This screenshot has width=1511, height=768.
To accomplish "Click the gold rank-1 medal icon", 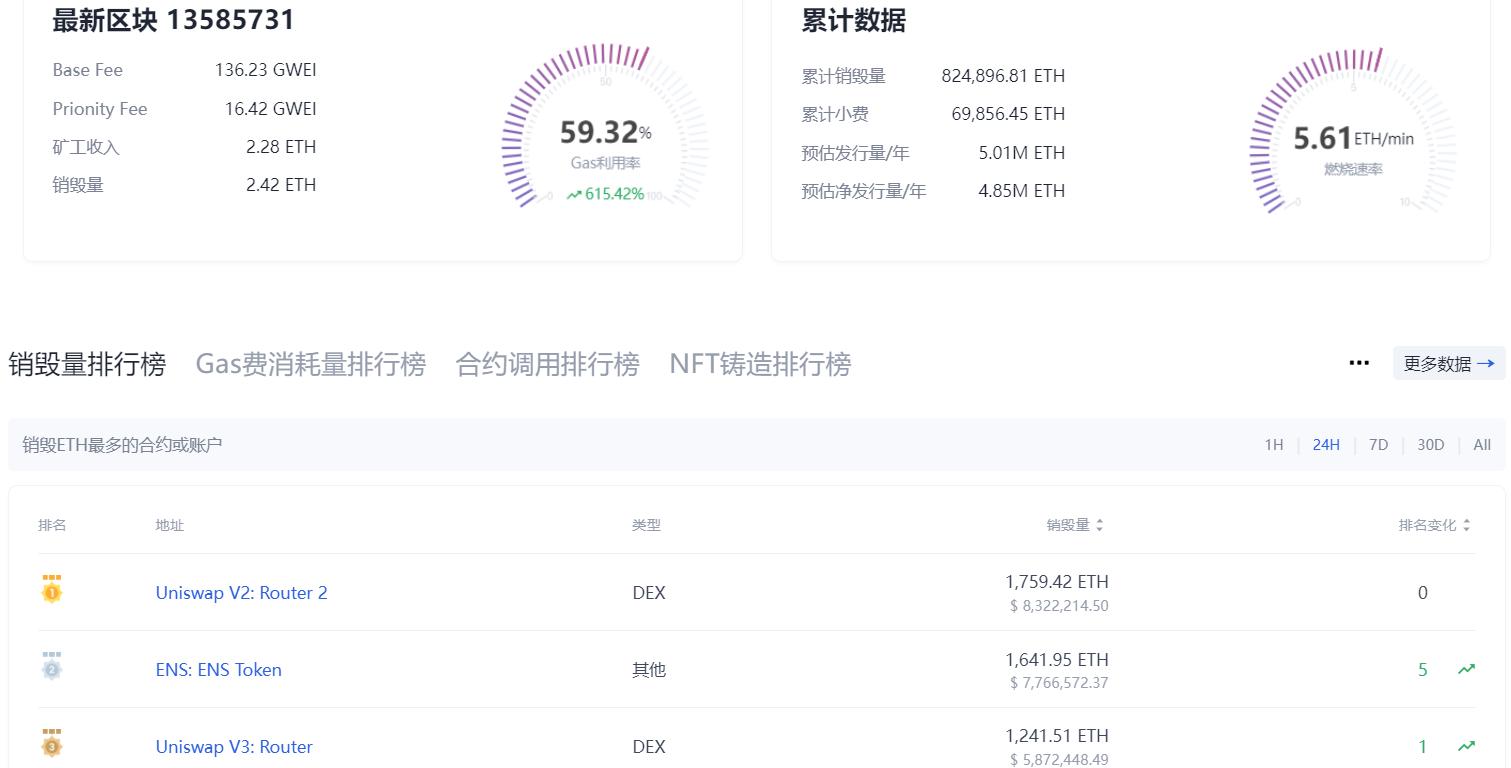I will click(51, 591).
